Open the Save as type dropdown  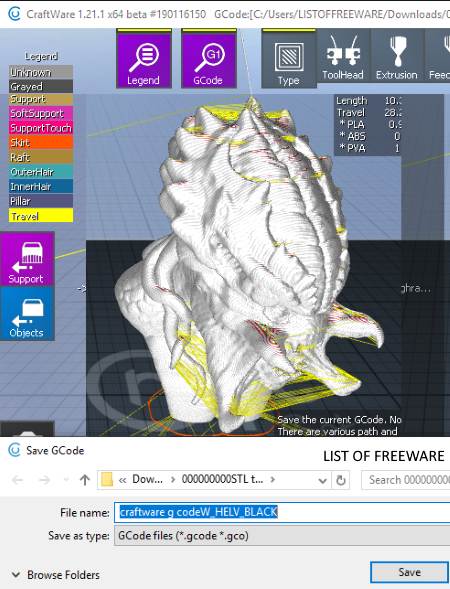point(282,535)
